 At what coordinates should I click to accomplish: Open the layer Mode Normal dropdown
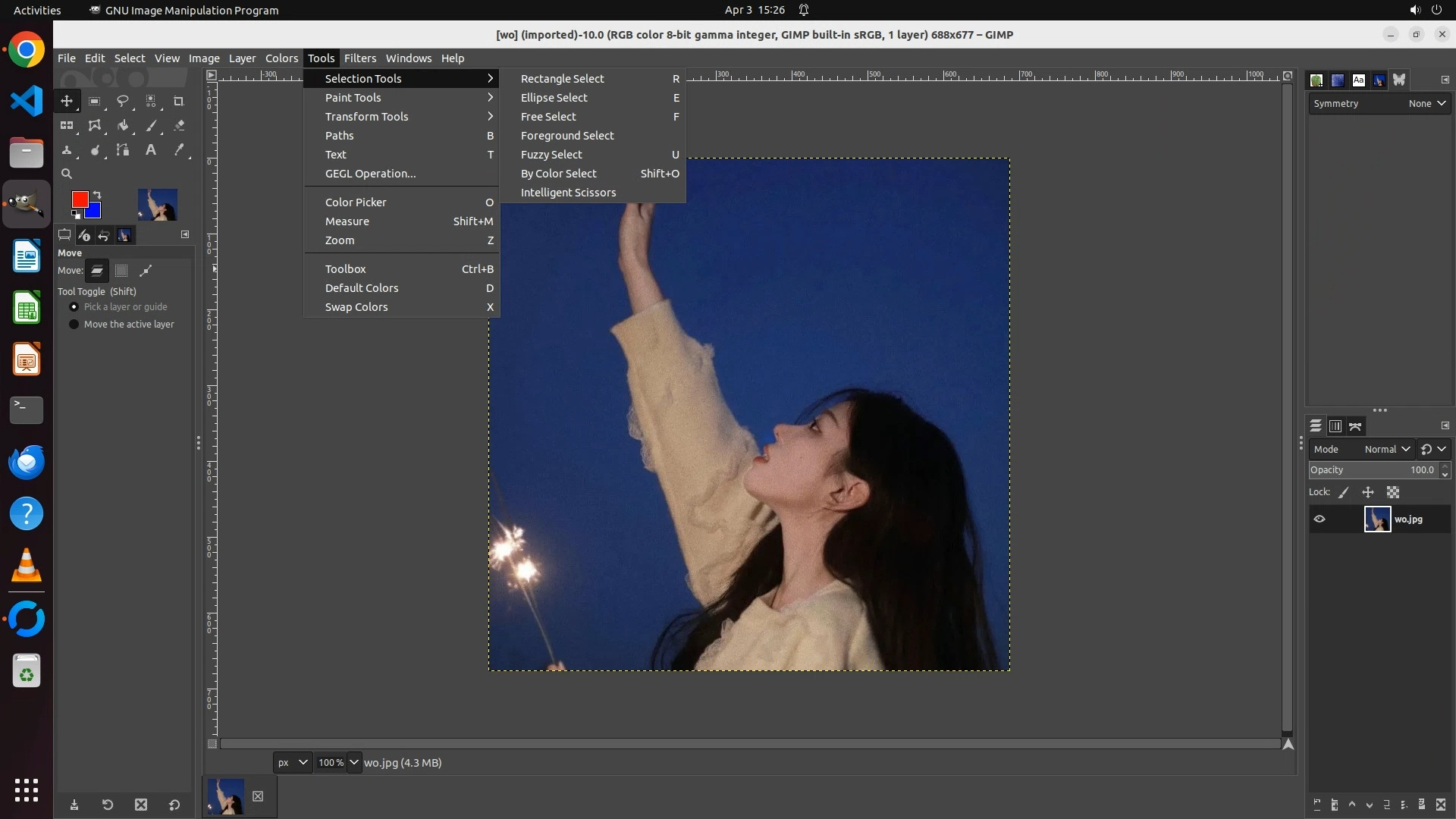point(1387,449)
